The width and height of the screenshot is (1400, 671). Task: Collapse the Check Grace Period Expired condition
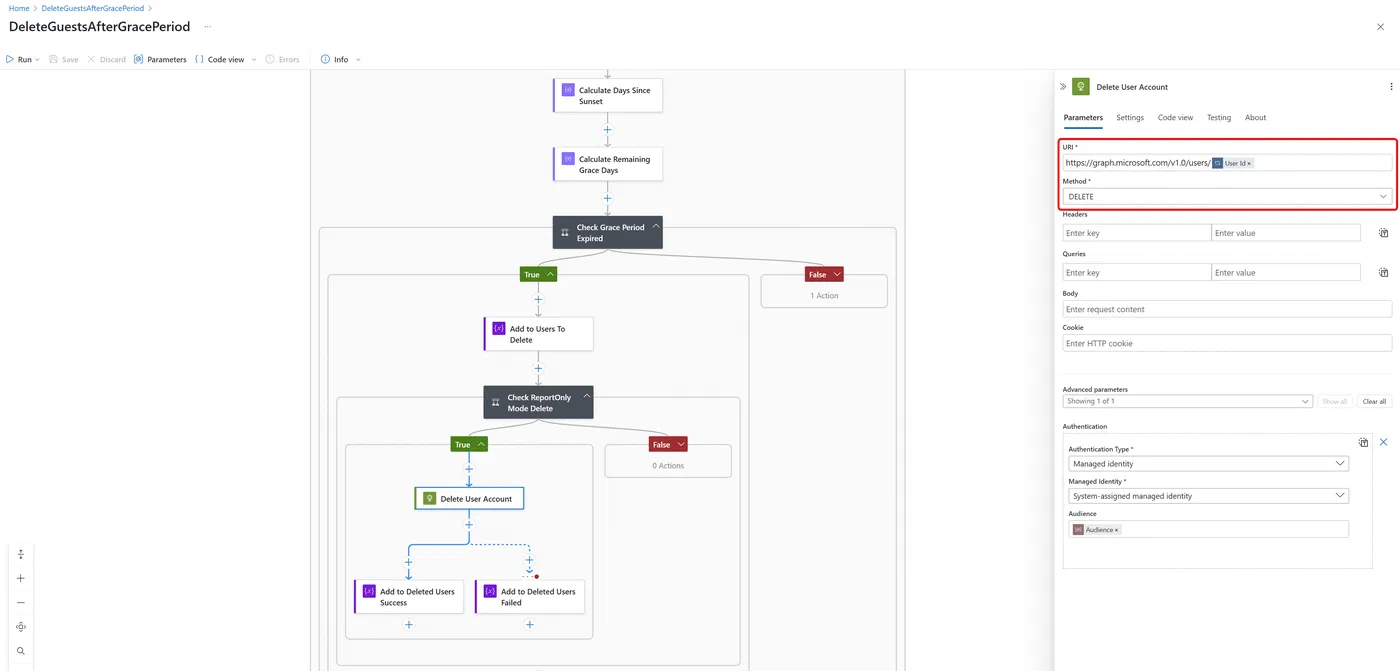coord(656,227)
